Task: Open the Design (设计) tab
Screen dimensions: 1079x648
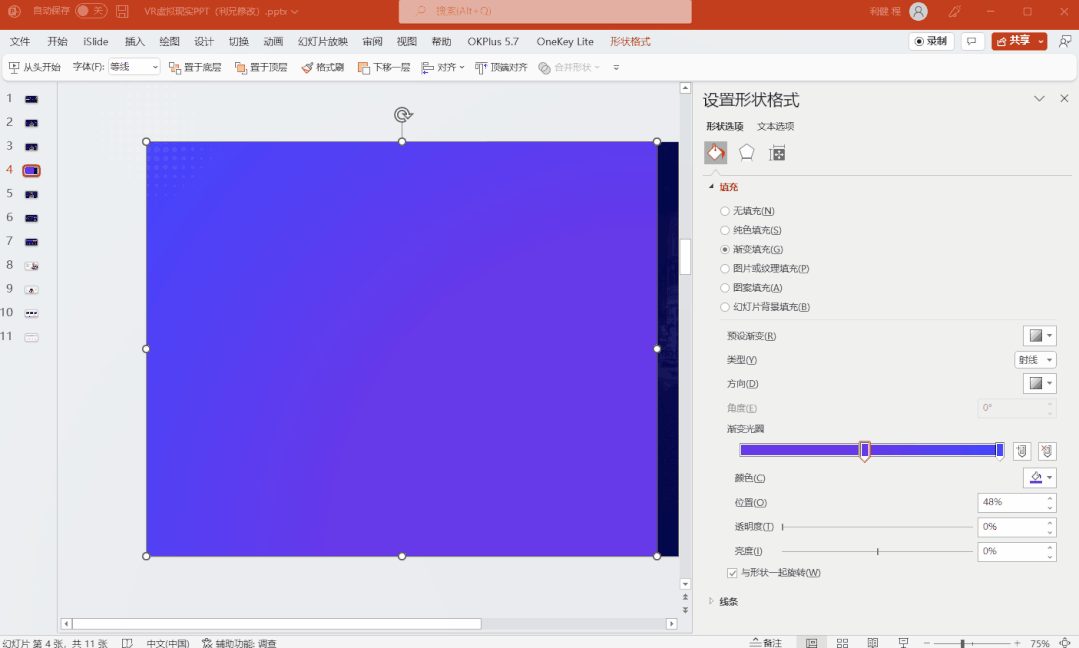Action: click(204, 41)
